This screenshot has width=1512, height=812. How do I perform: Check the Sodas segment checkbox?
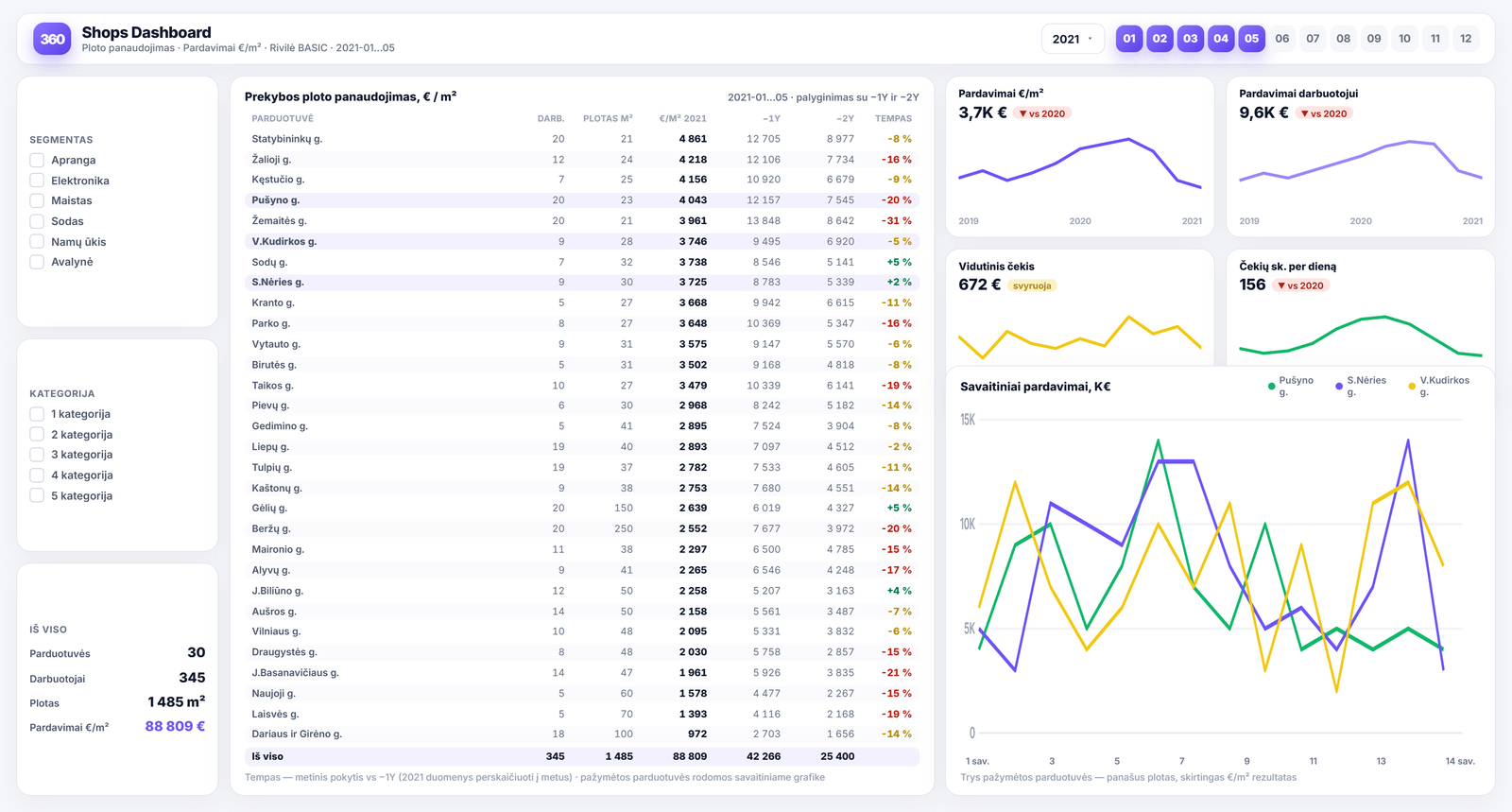(x=37, y=221)
